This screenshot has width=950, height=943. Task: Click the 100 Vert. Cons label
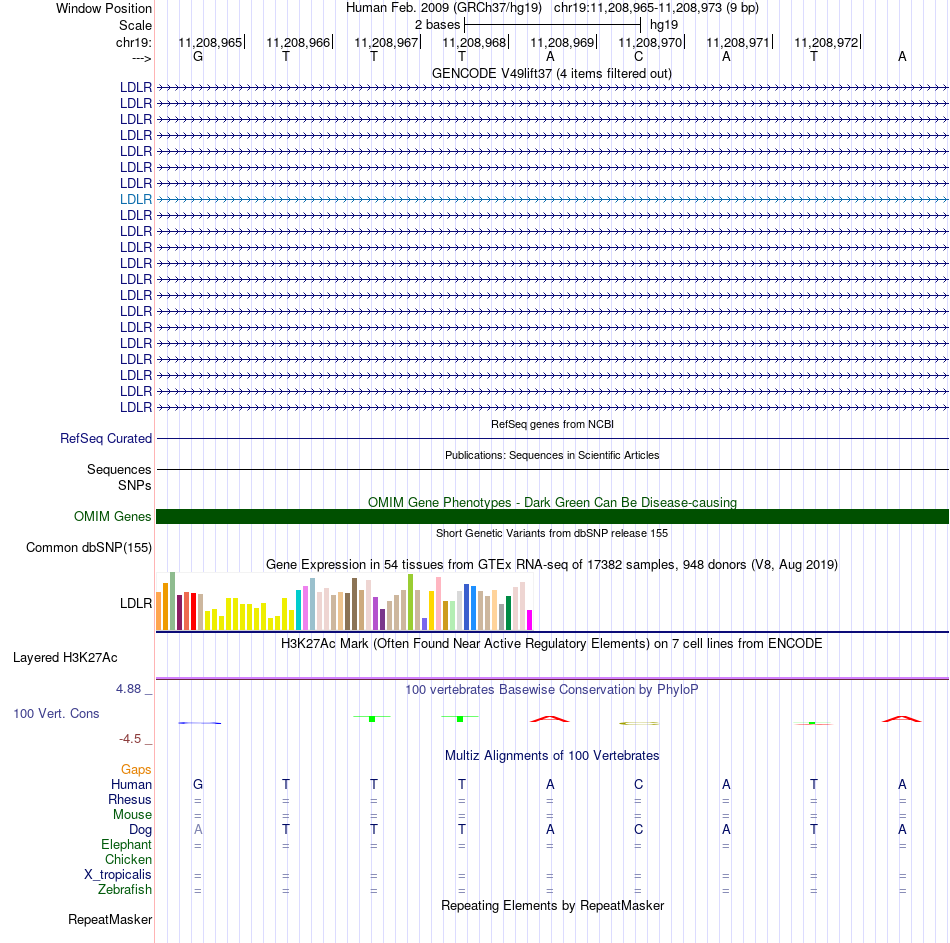coord(56,713)
